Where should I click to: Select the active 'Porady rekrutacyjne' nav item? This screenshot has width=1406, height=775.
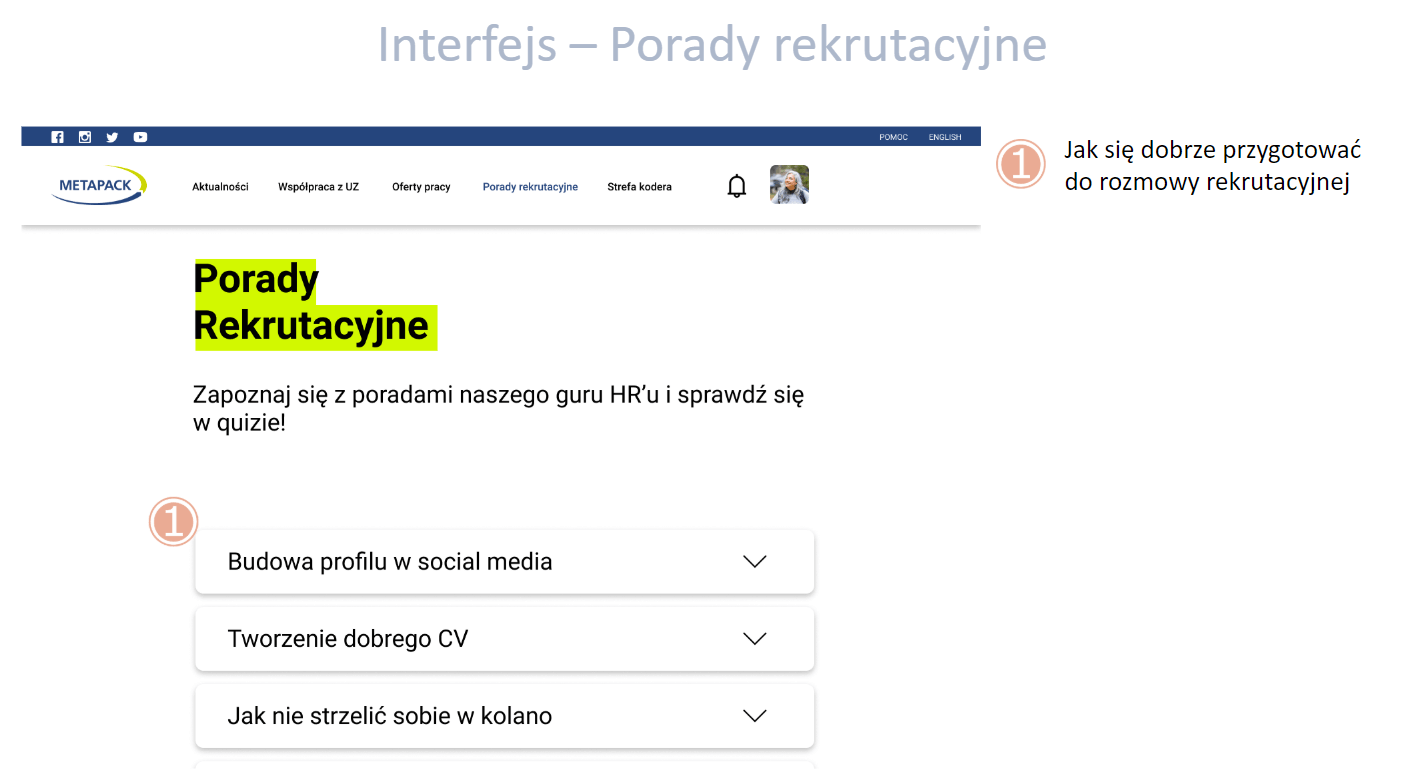(530, 187)
